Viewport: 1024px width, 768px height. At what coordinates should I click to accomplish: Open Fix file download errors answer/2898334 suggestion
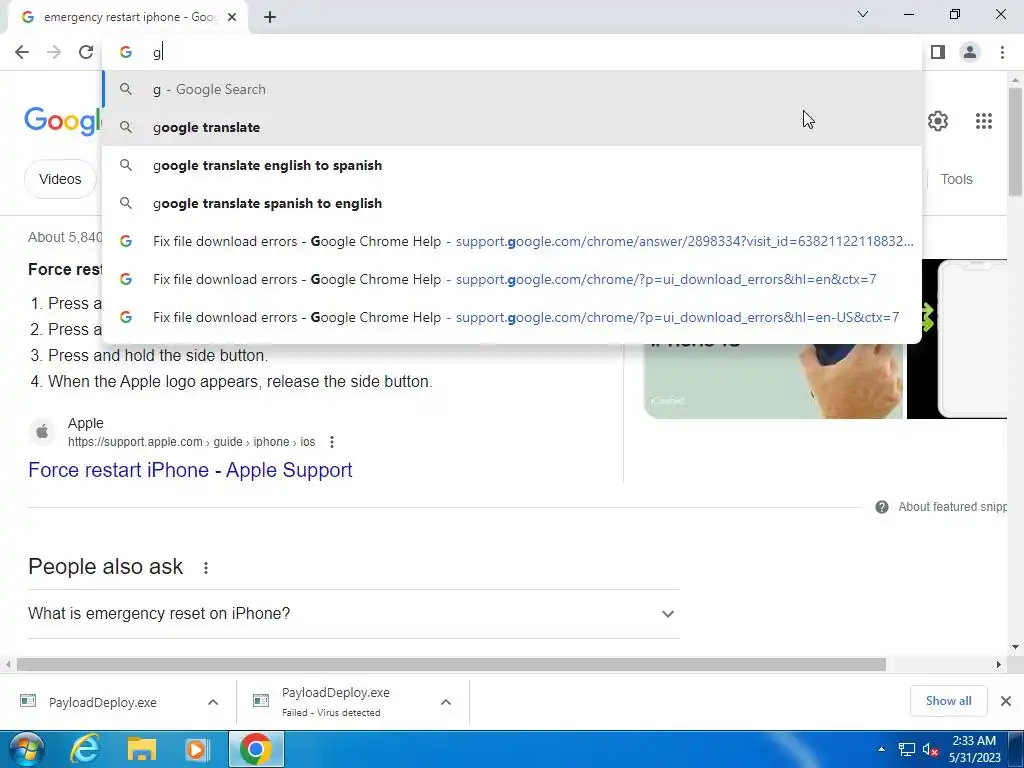(513, 241)
